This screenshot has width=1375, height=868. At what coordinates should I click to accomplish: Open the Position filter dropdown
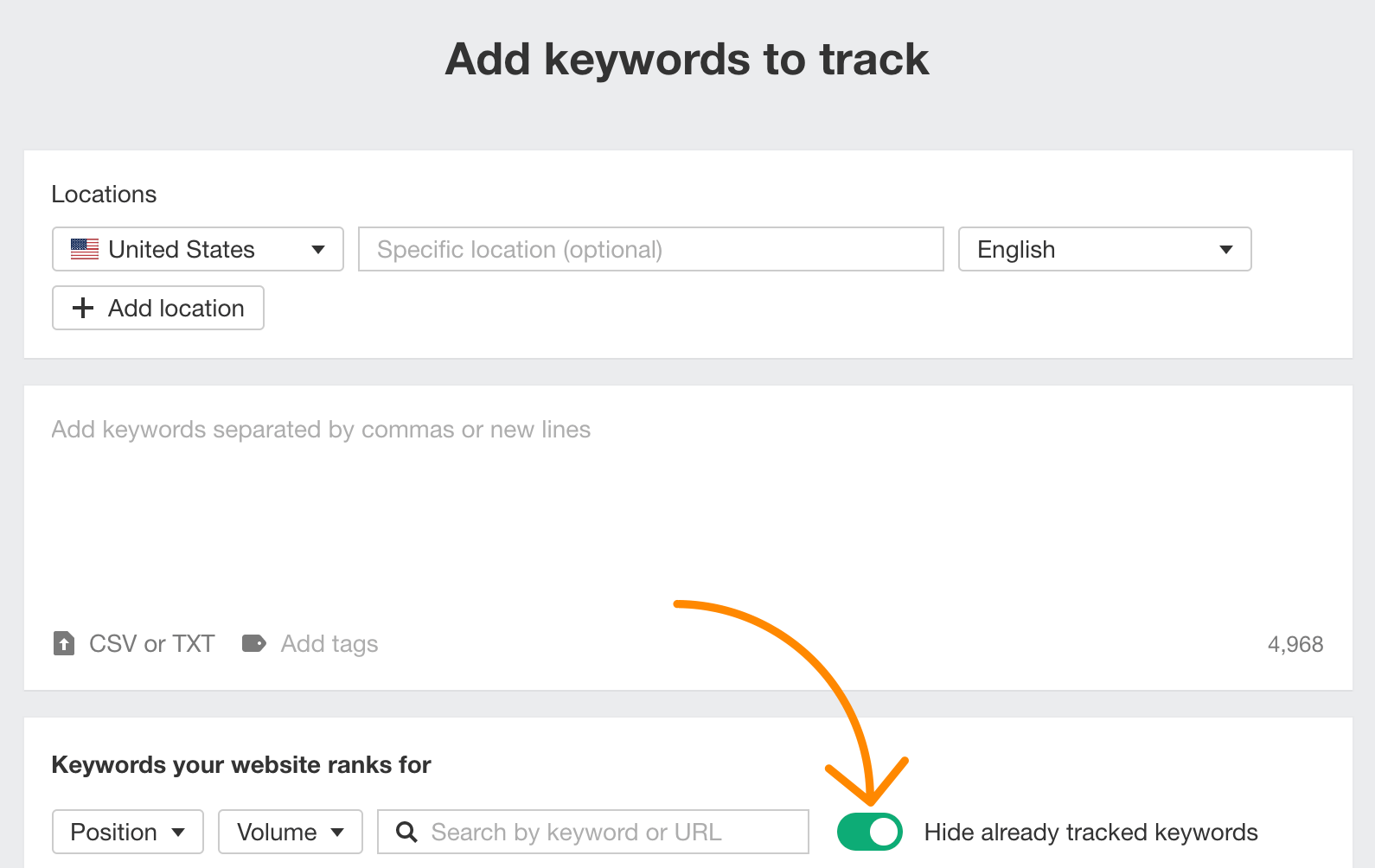click(x=128, y=832)
